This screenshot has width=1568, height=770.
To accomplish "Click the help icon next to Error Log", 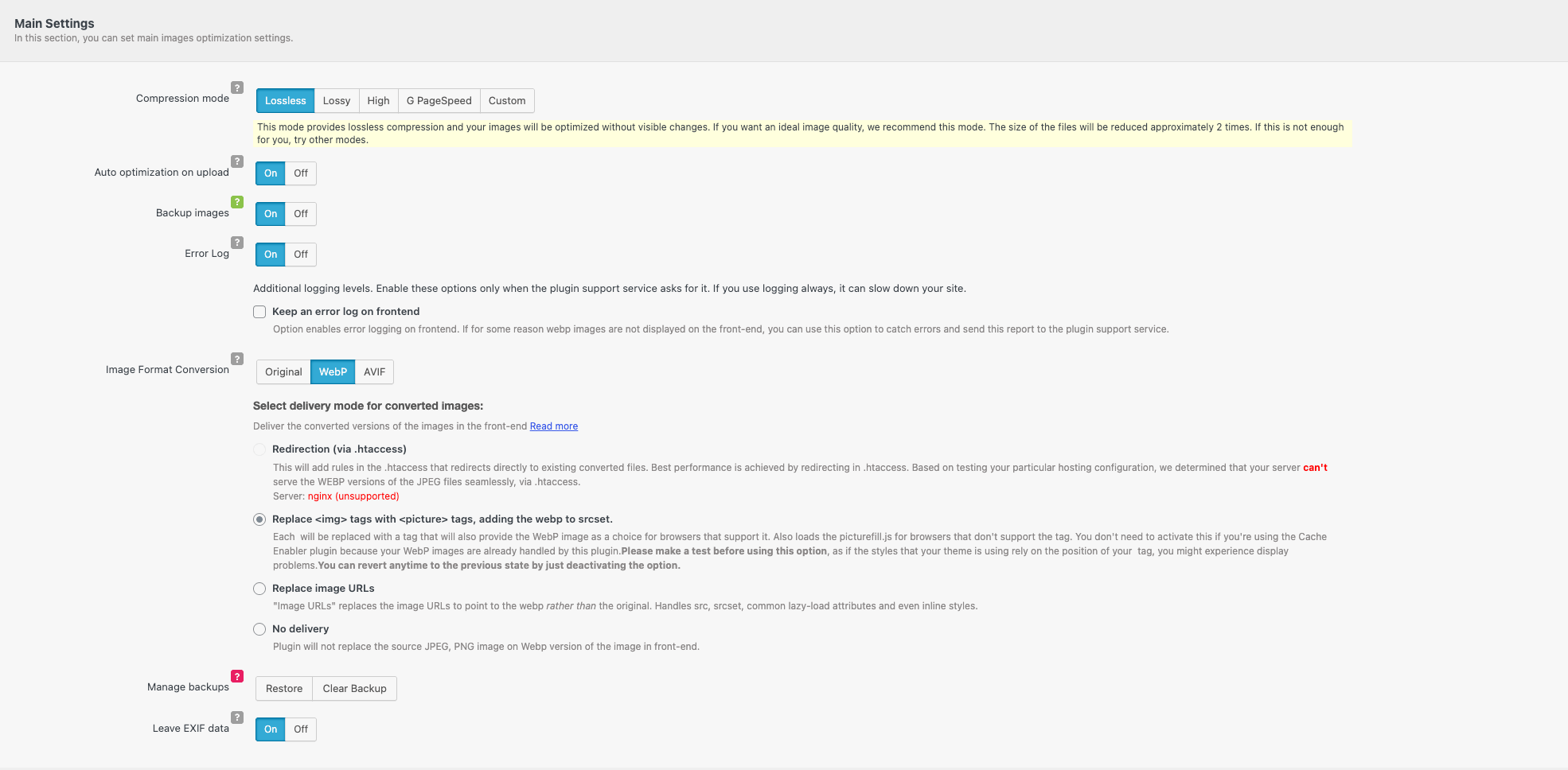I will pyautogui.click(x=237, y=243).
